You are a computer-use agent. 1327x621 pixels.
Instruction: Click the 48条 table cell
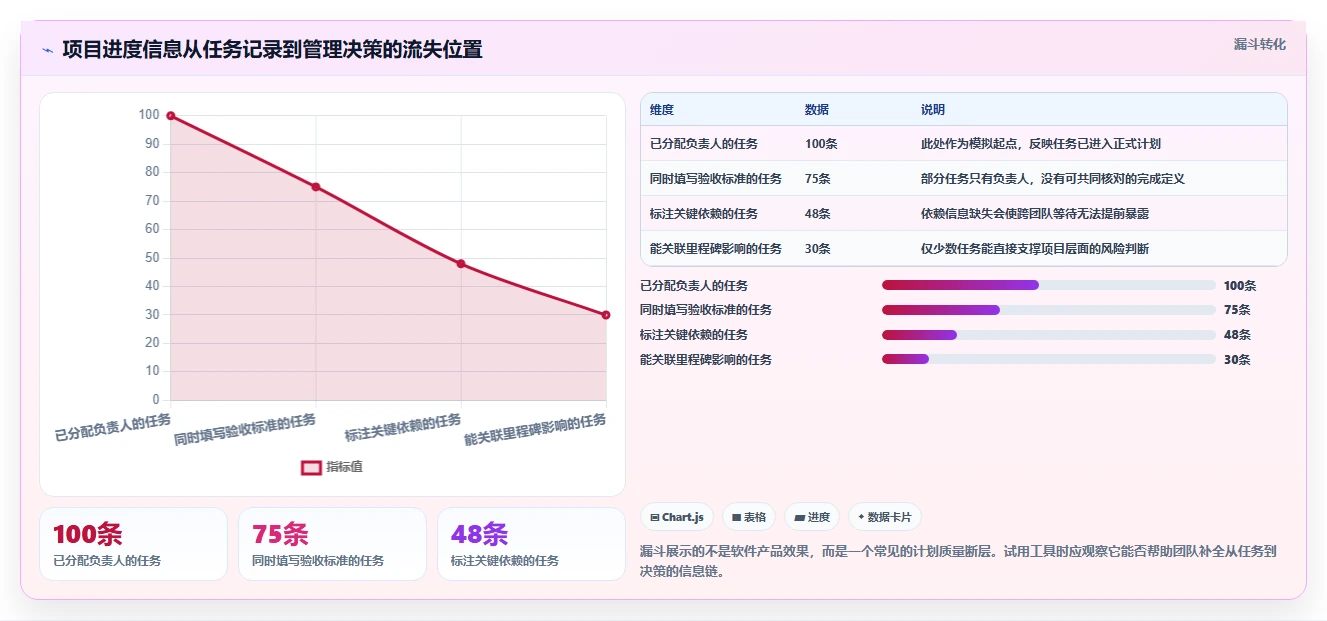tap(818, 214)
